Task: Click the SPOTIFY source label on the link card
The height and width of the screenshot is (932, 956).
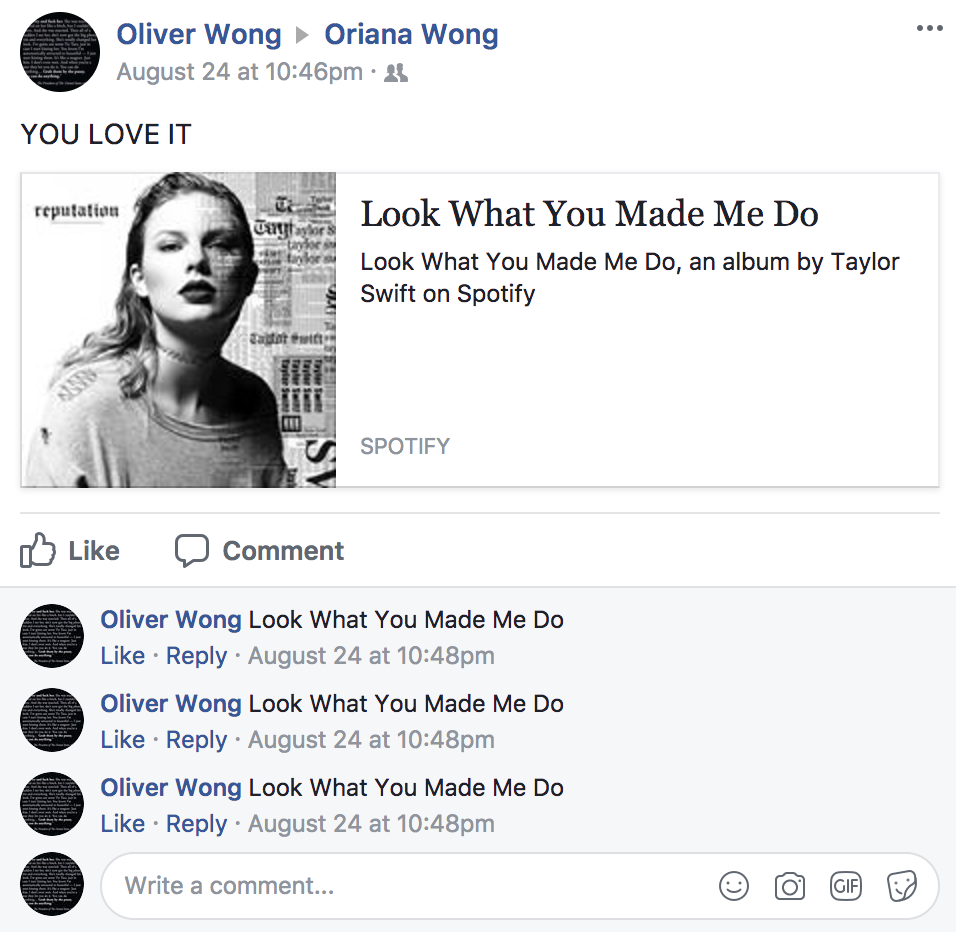Action: coord(405,446)
